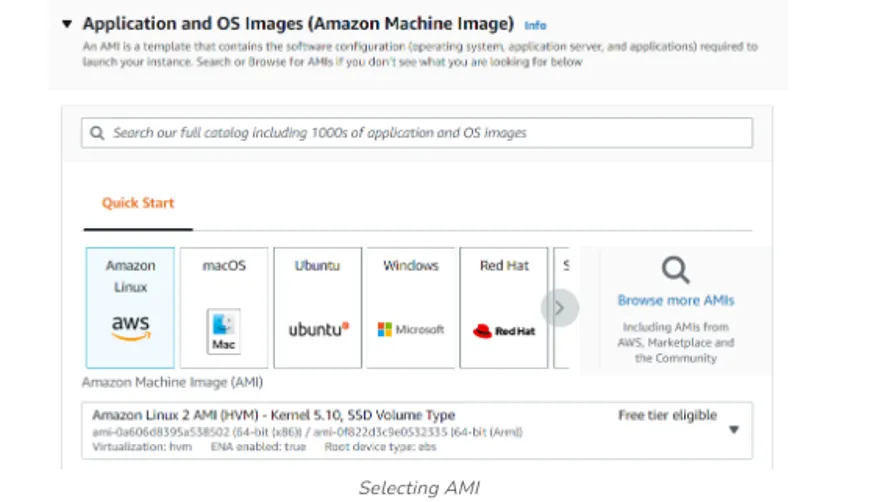Open the Info link beside the heading
This screenshot has width=884, height=502.
tap(535, 25)
